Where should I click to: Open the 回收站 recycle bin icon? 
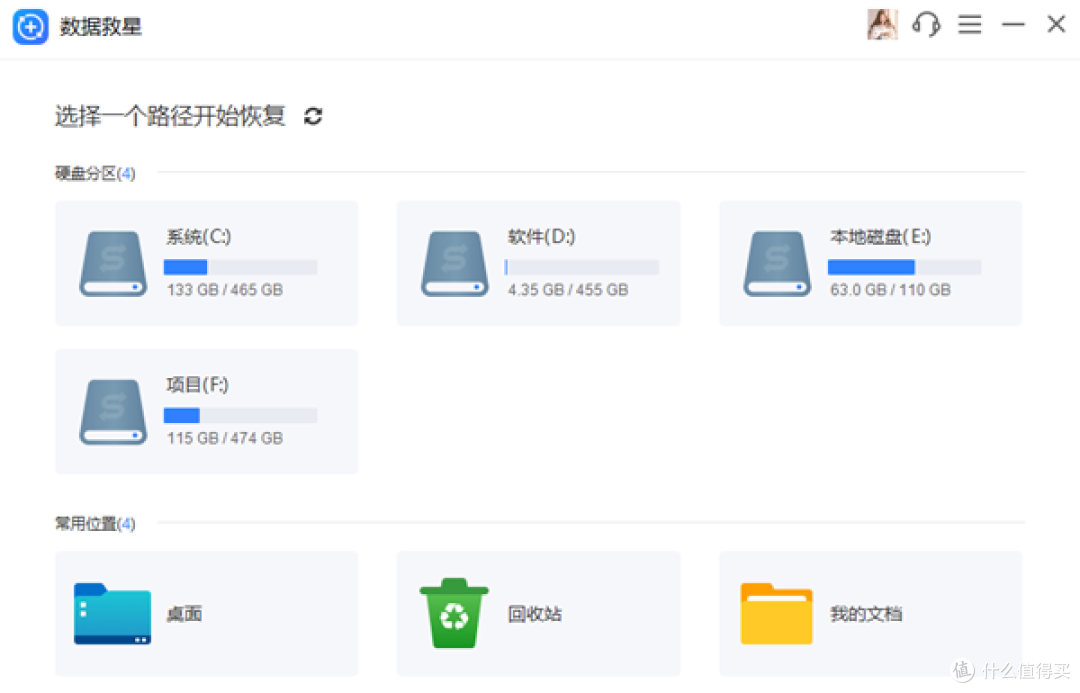pyautogui.click(x=454, y=613)
